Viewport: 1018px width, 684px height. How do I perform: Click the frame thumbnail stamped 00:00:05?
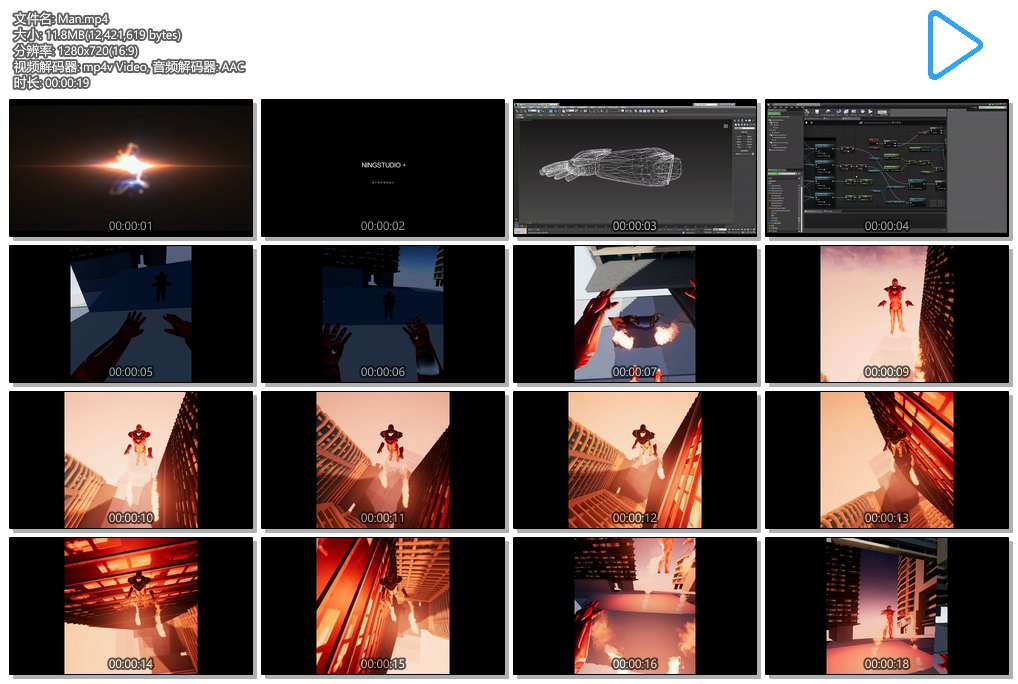(131, 314)
